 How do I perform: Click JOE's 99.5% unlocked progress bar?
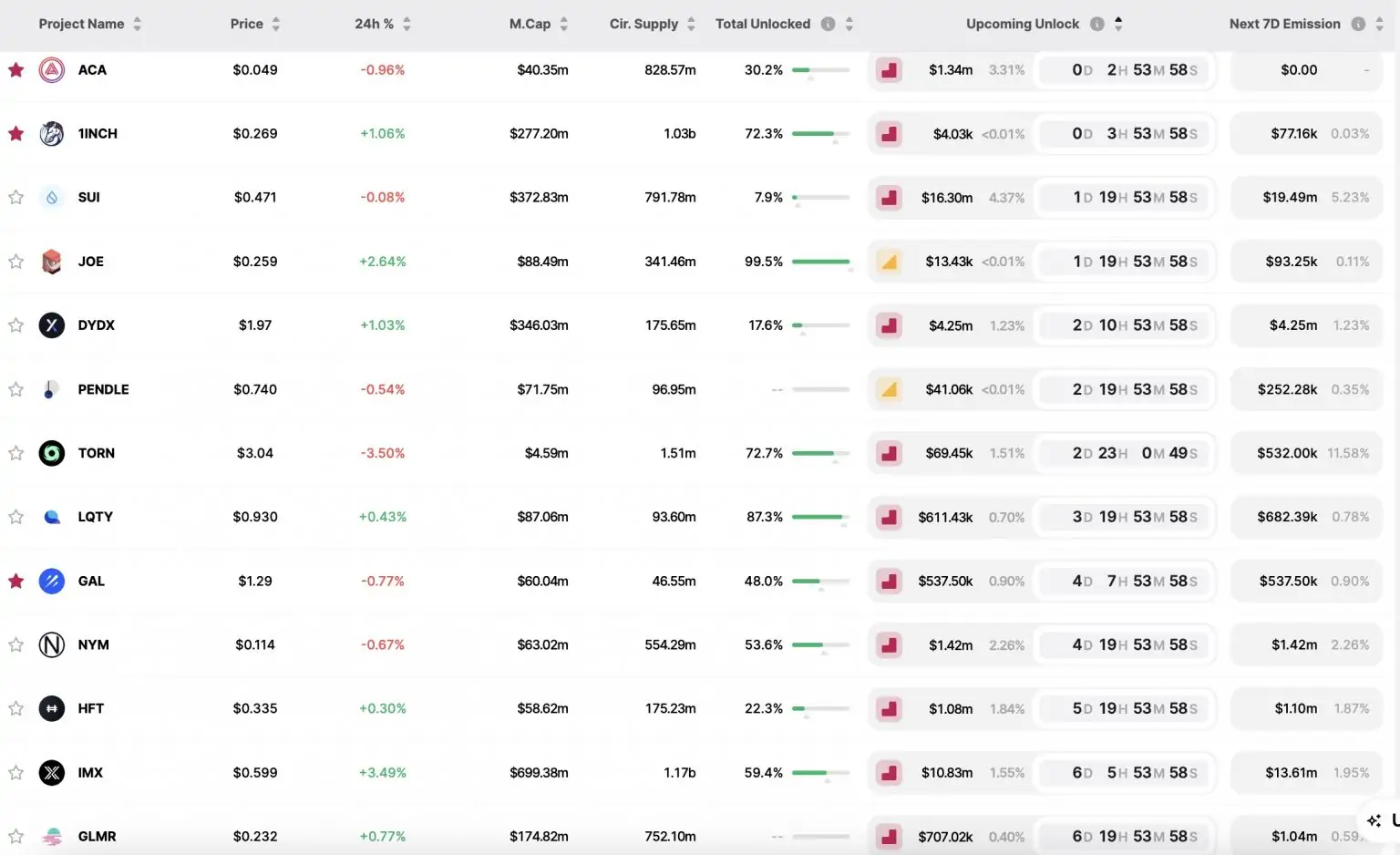pos(820,262)
